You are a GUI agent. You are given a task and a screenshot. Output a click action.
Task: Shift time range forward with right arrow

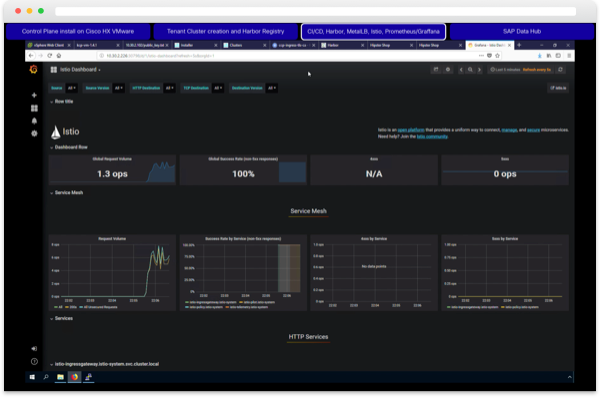tap(479, 70)
